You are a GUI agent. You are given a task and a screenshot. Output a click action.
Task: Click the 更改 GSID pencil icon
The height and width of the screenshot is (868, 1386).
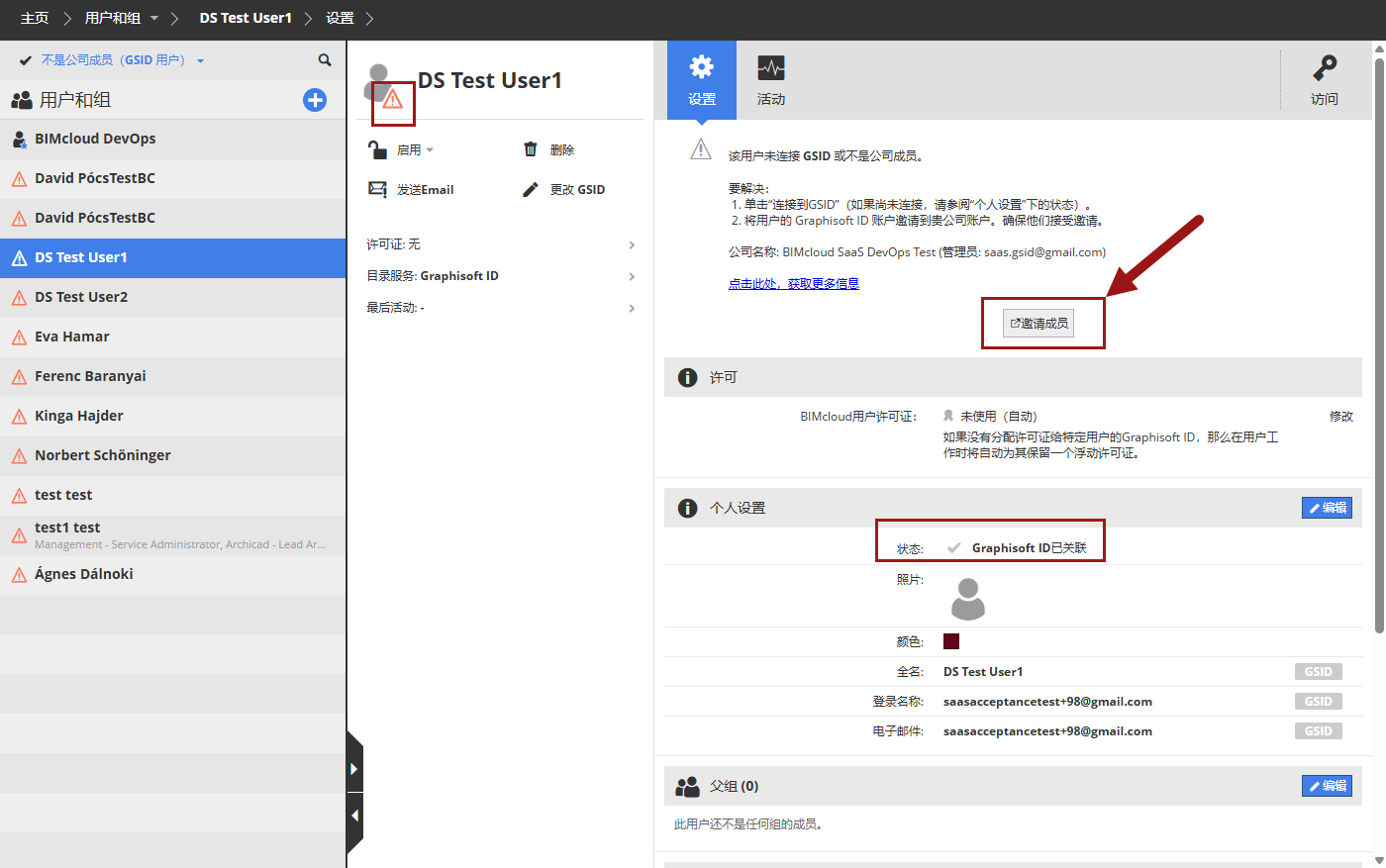[x=531, y=189]
